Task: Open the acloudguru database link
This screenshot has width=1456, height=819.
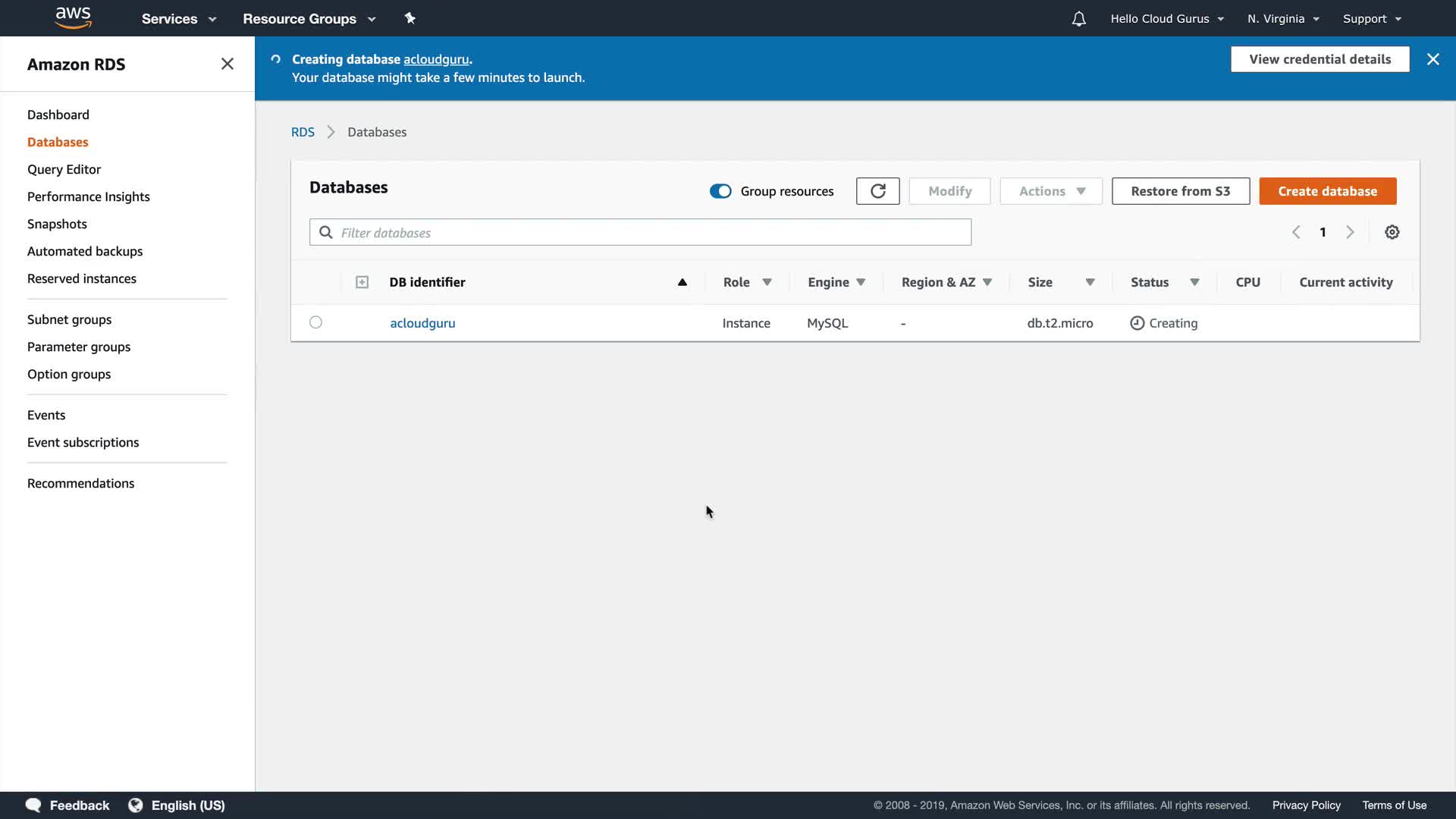Action: [x=422, y=323]
